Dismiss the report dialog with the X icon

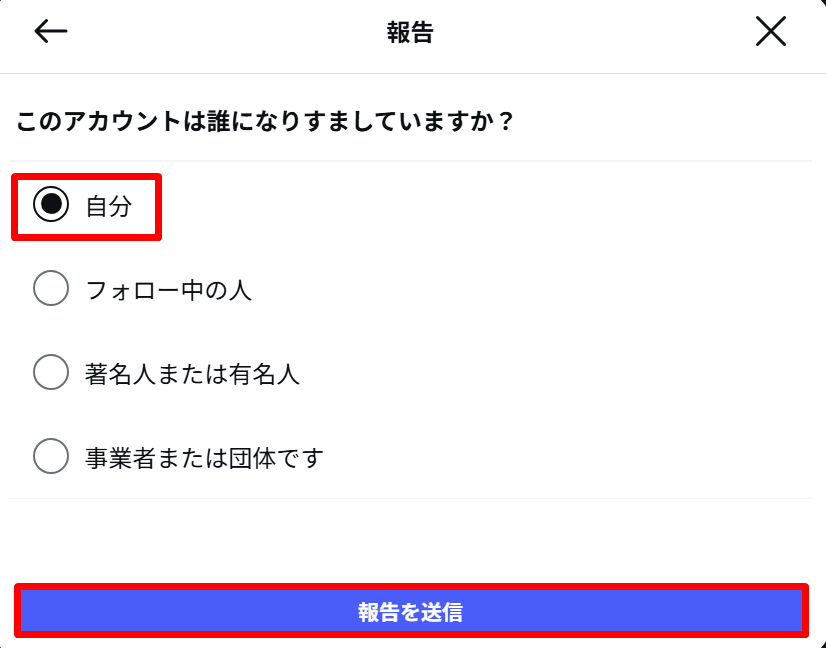coord(771,31)
